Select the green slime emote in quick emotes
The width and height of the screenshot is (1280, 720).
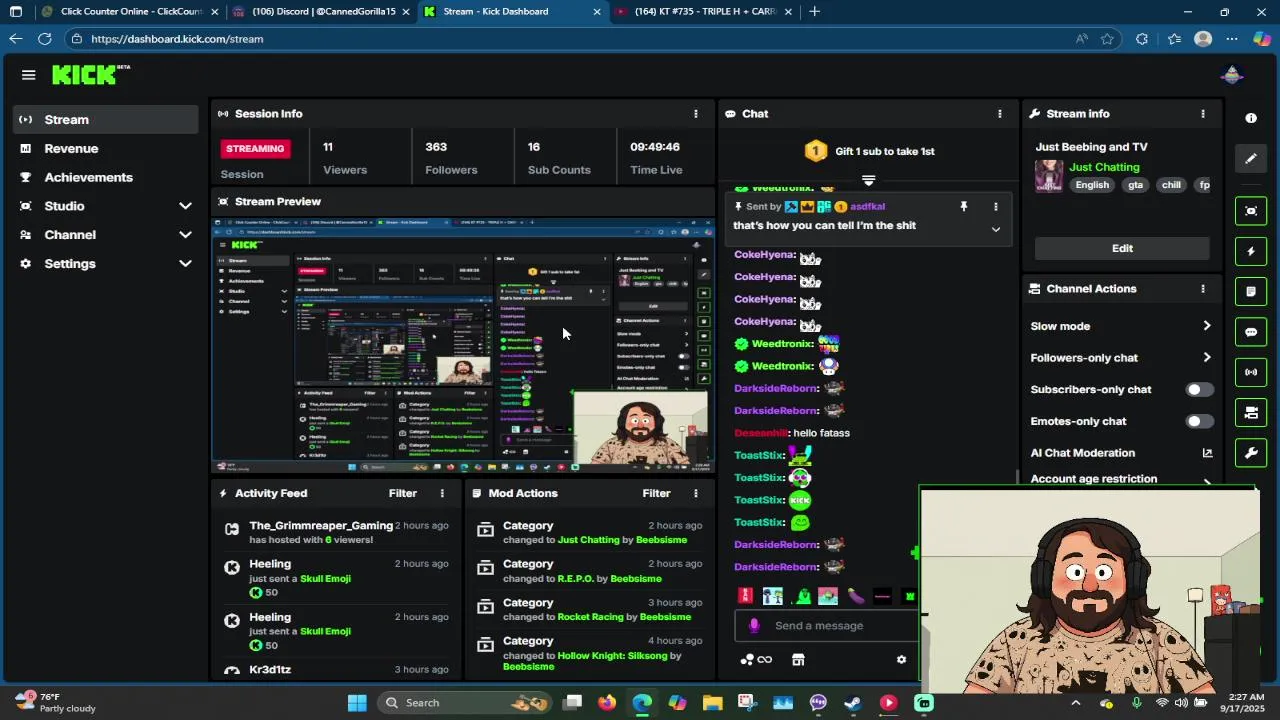(x=801, y=596)
